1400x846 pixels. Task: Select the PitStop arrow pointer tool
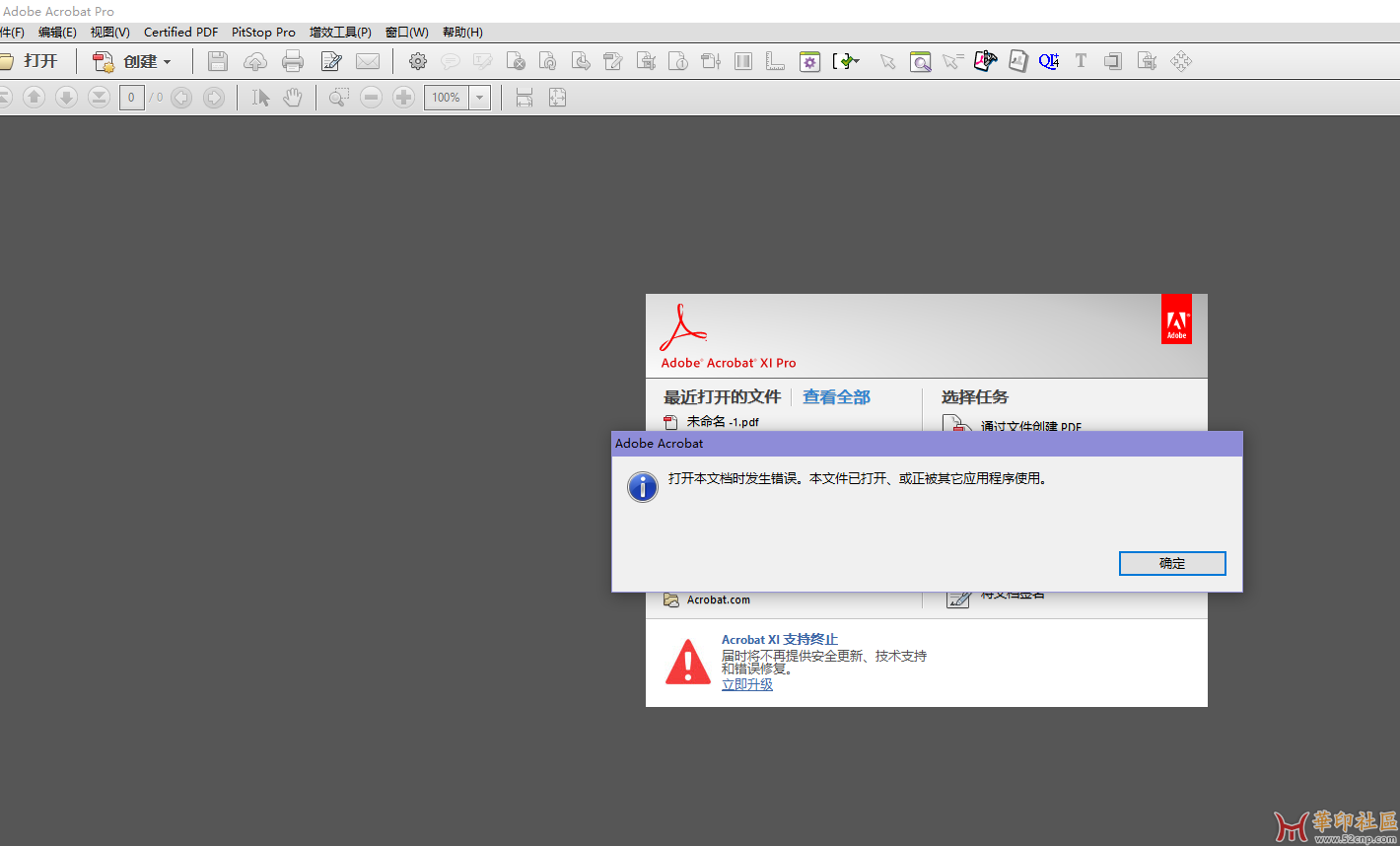(x=887, y=61)
